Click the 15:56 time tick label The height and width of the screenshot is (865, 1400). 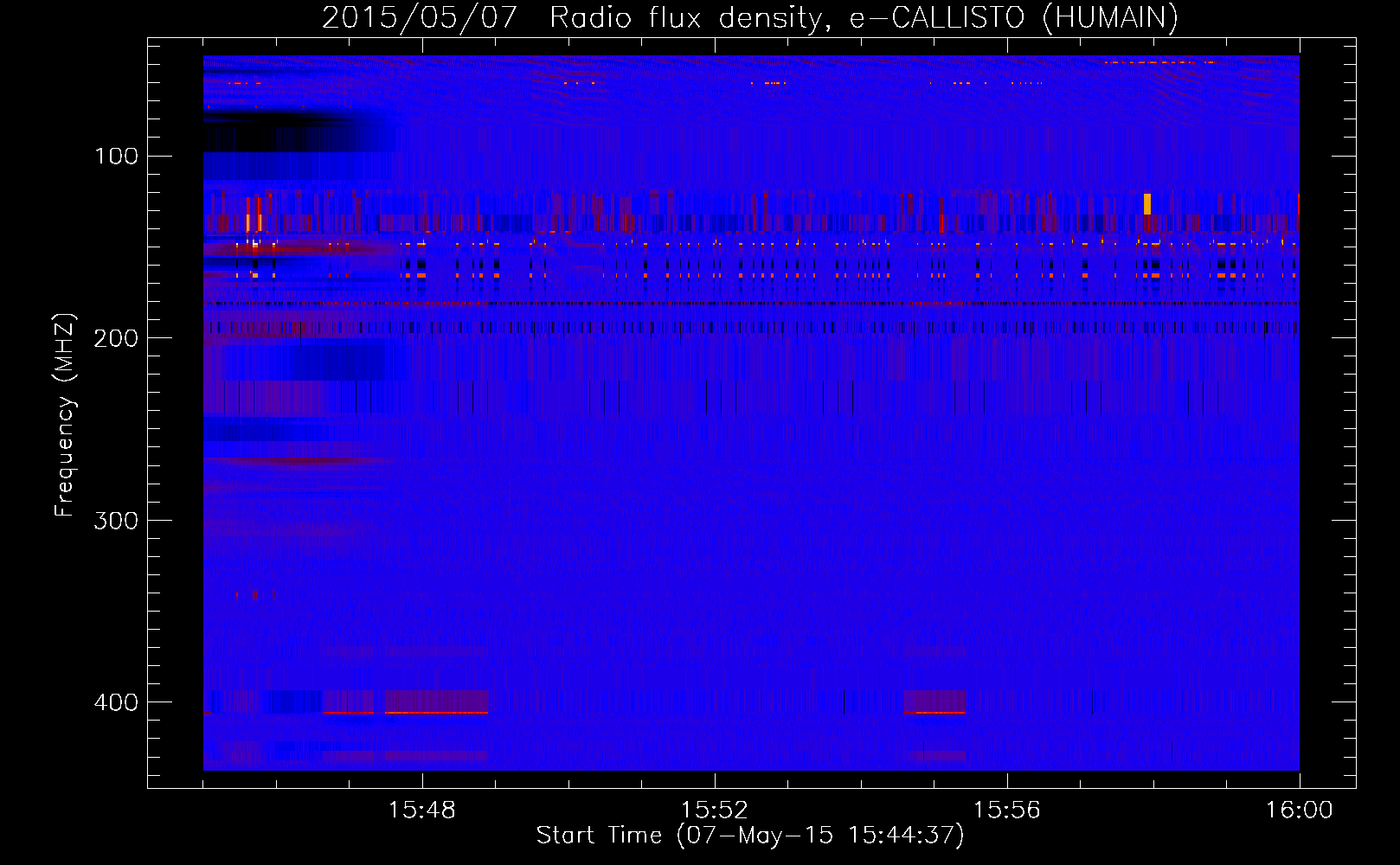1007,811
